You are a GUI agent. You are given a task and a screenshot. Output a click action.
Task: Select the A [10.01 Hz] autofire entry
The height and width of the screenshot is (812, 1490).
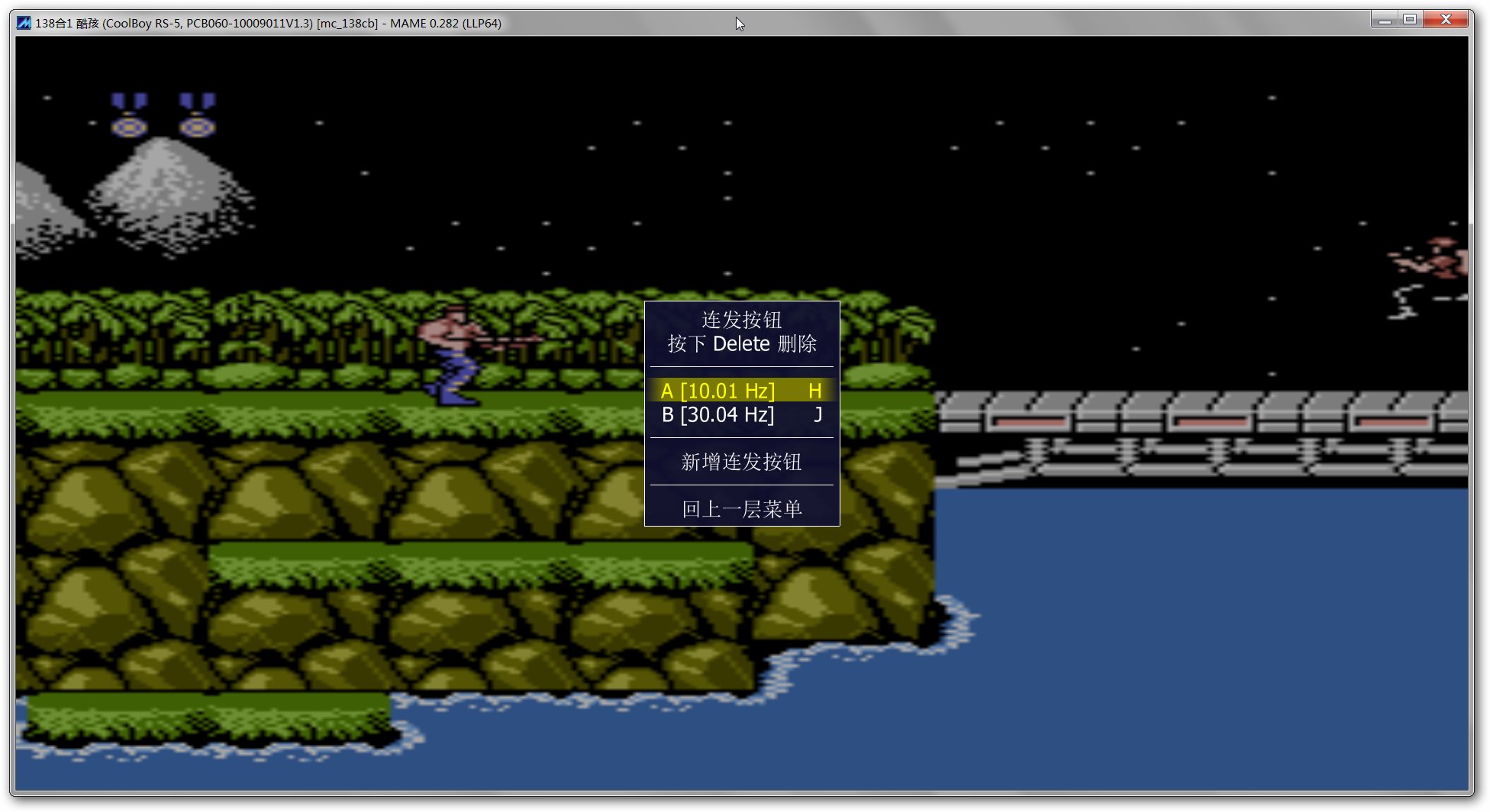click(718, 391)
